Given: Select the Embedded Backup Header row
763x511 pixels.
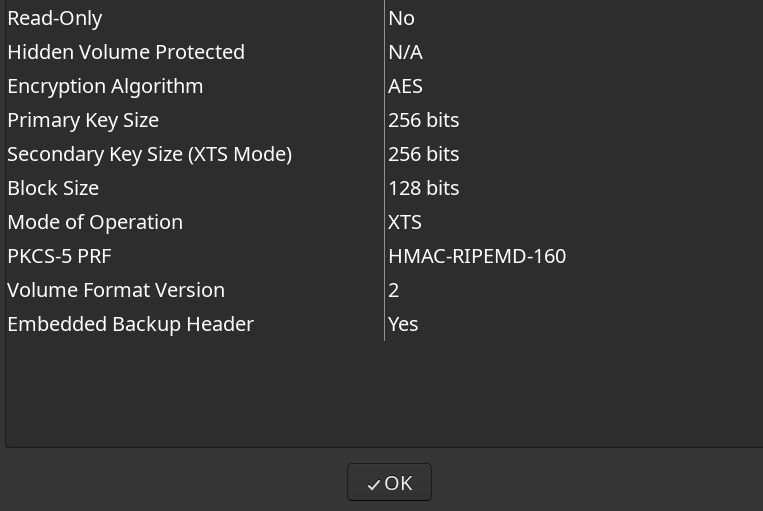Looking at the screenshot, I should 384,325.
